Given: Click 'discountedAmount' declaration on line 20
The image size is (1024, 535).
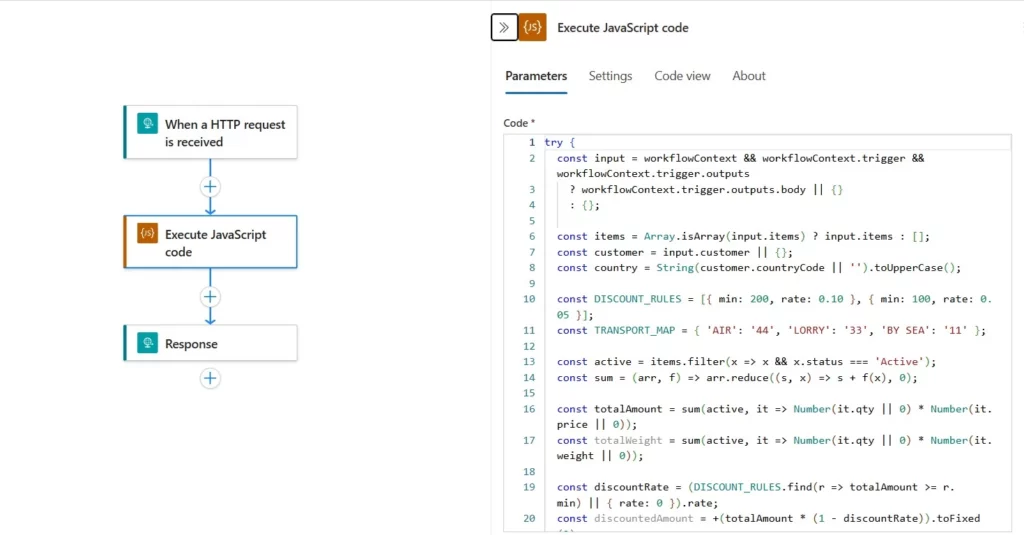Looking at the screenshot, I should (x=643, y=519).
